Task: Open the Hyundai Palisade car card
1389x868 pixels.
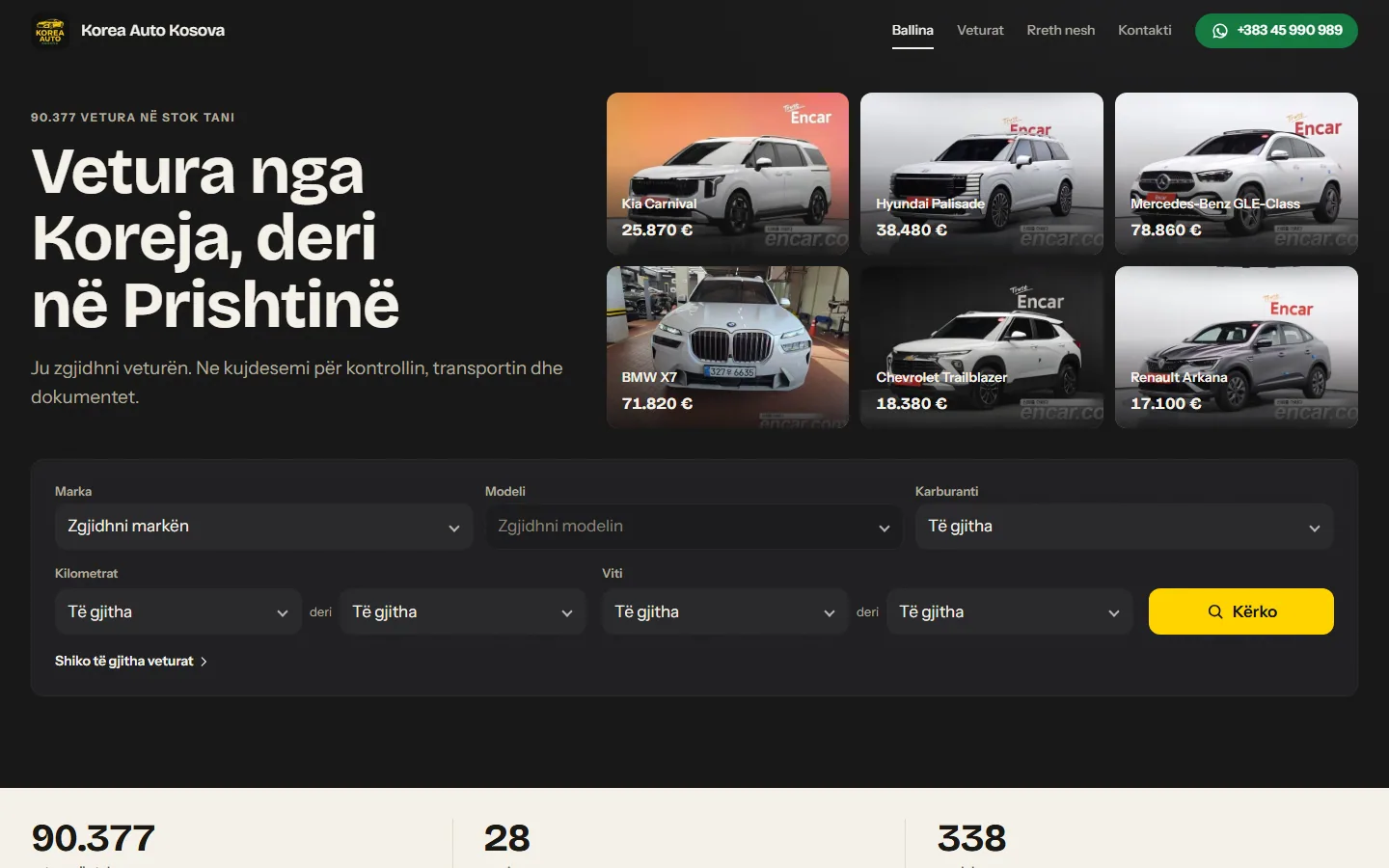Action: click(x=982, y=174)
